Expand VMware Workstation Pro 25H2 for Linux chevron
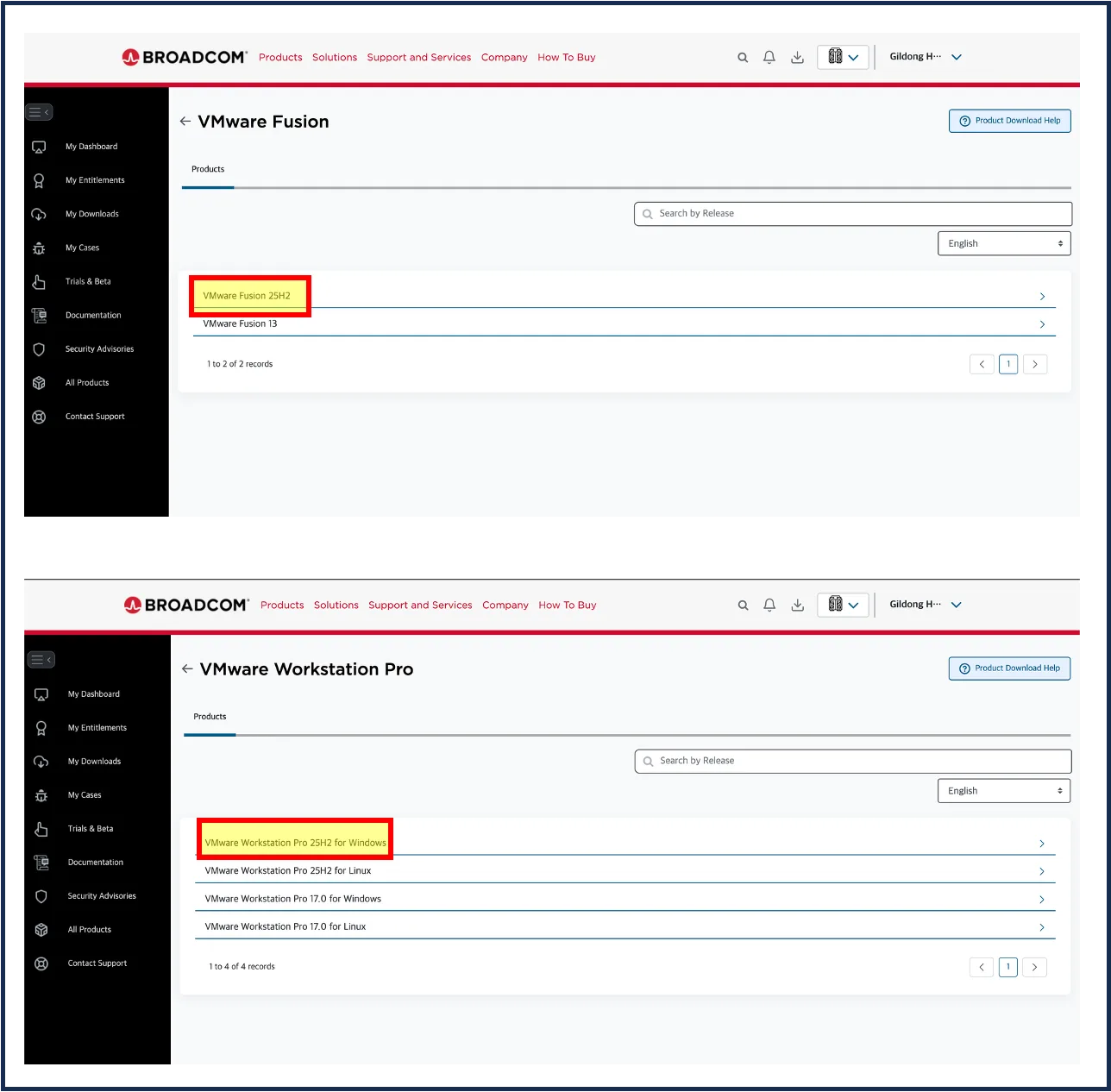 tap(1042, 871)
